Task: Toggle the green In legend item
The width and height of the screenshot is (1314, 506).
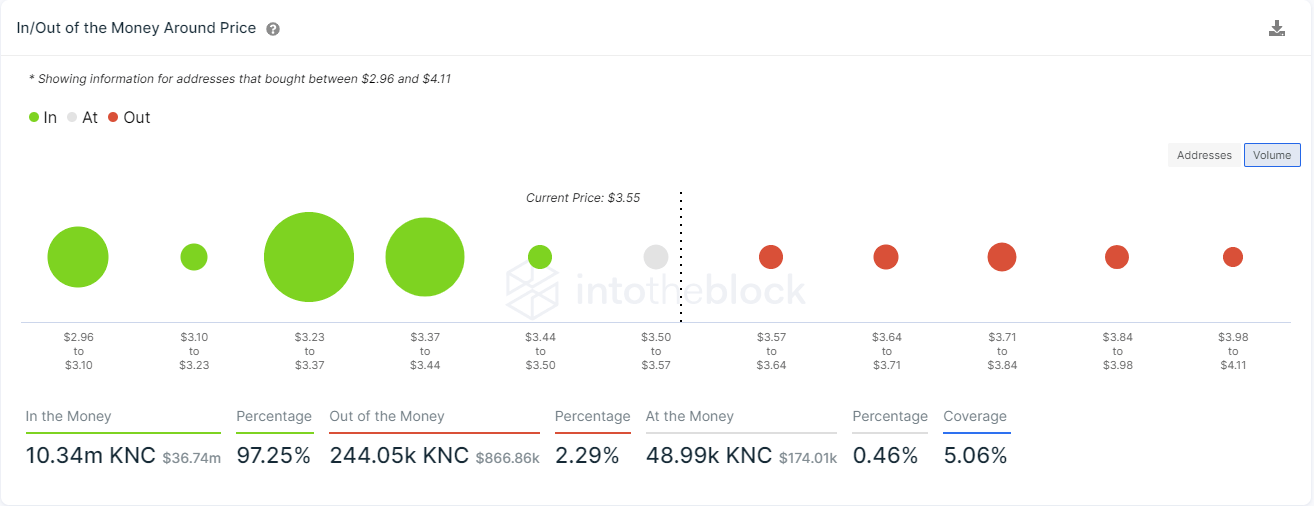Action: pos(43,117)
